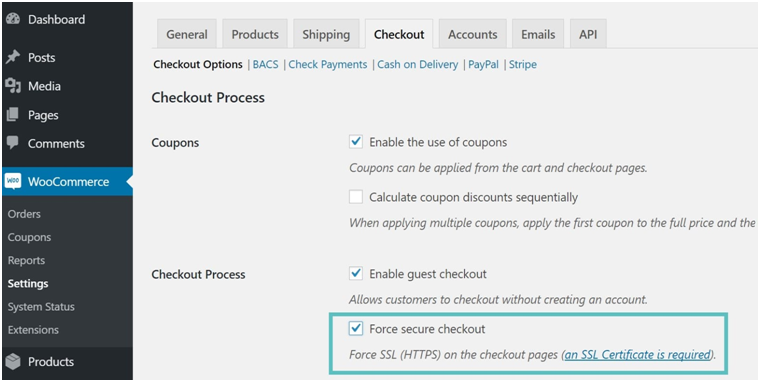Check Calculate coupon discounts sequentially
This screenshot has width=760, height=382.
tap(356, 197)
